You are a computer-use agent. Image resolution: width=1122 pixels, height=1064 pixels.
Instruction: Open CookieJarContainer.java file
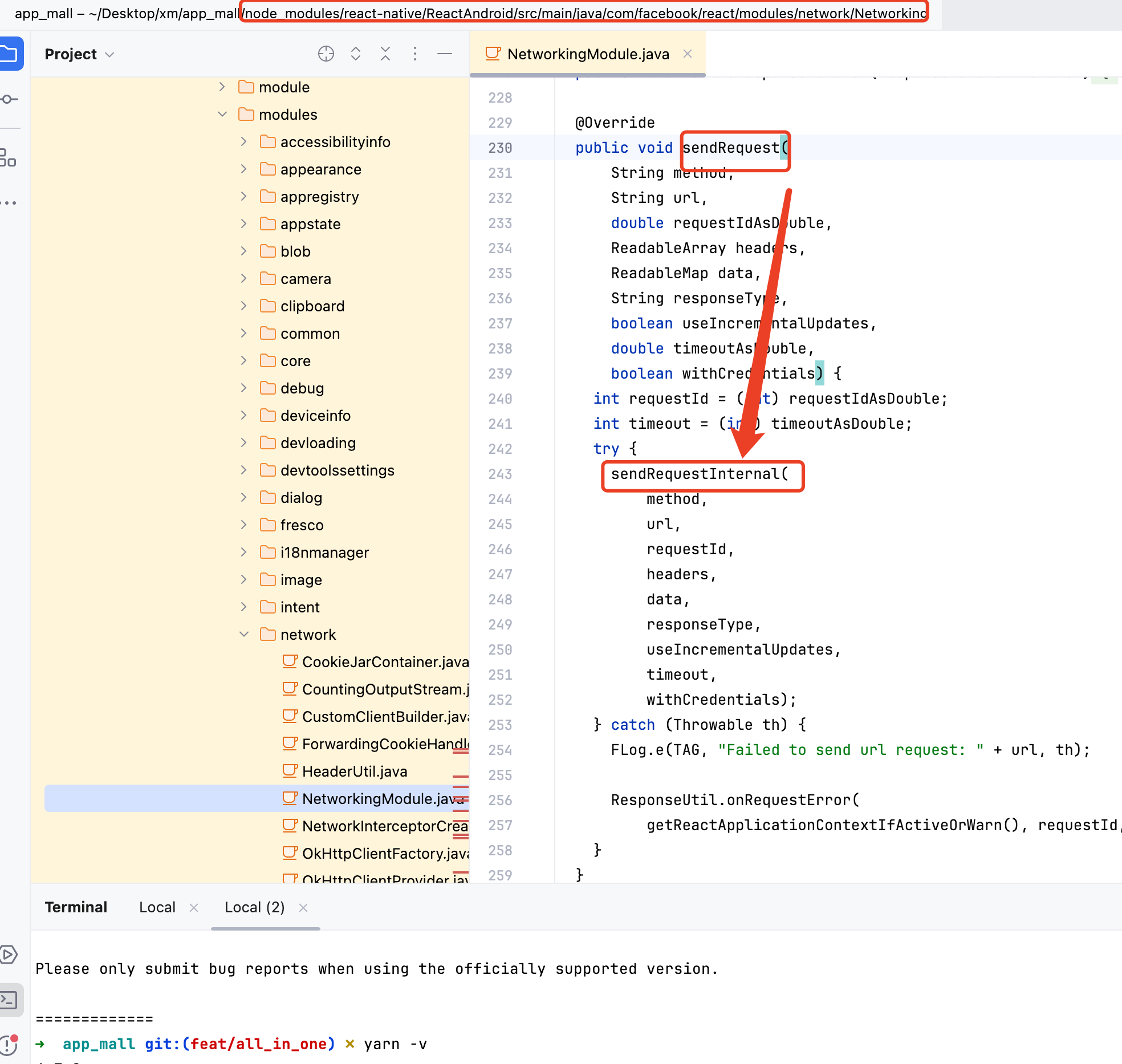coord(385,662)
